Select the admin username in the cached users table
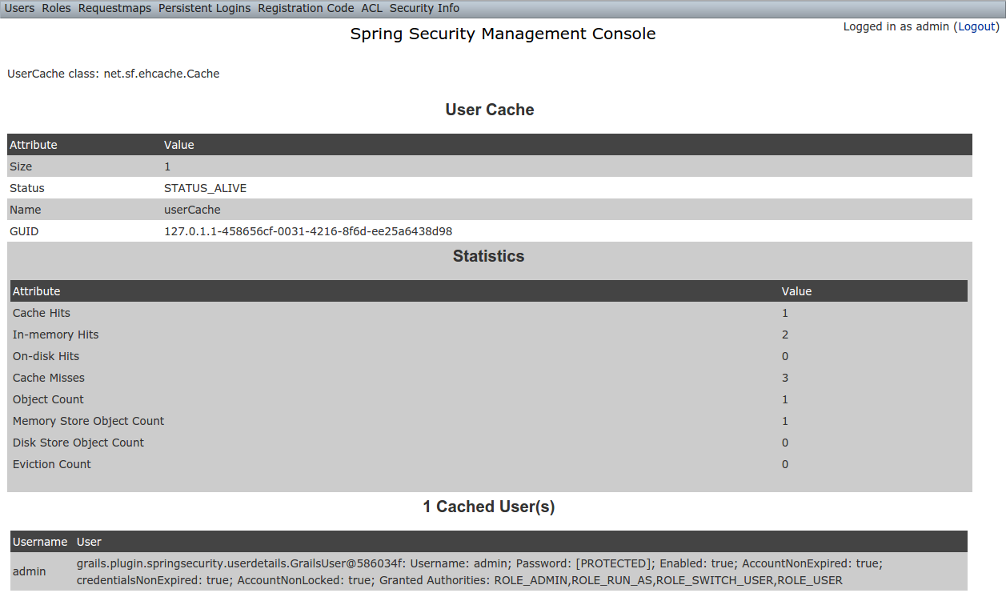 click(28, 571)
